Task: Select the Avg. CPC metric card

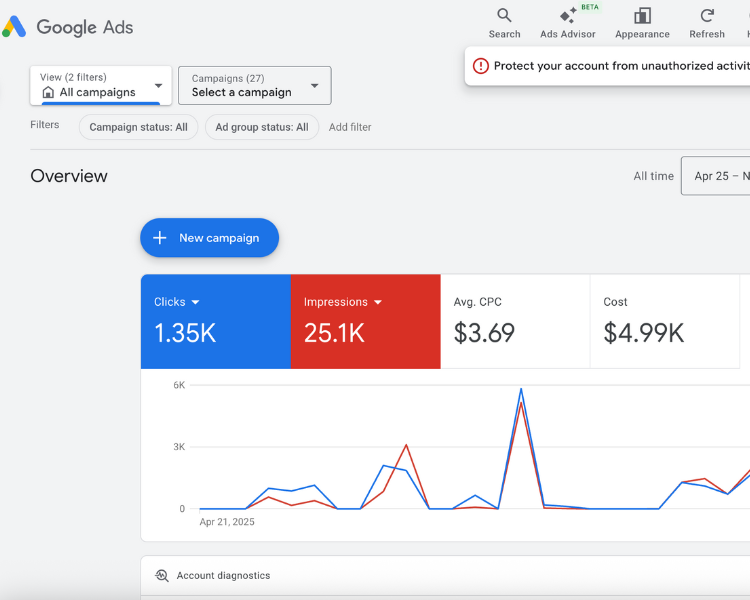Action: [515, 322]
